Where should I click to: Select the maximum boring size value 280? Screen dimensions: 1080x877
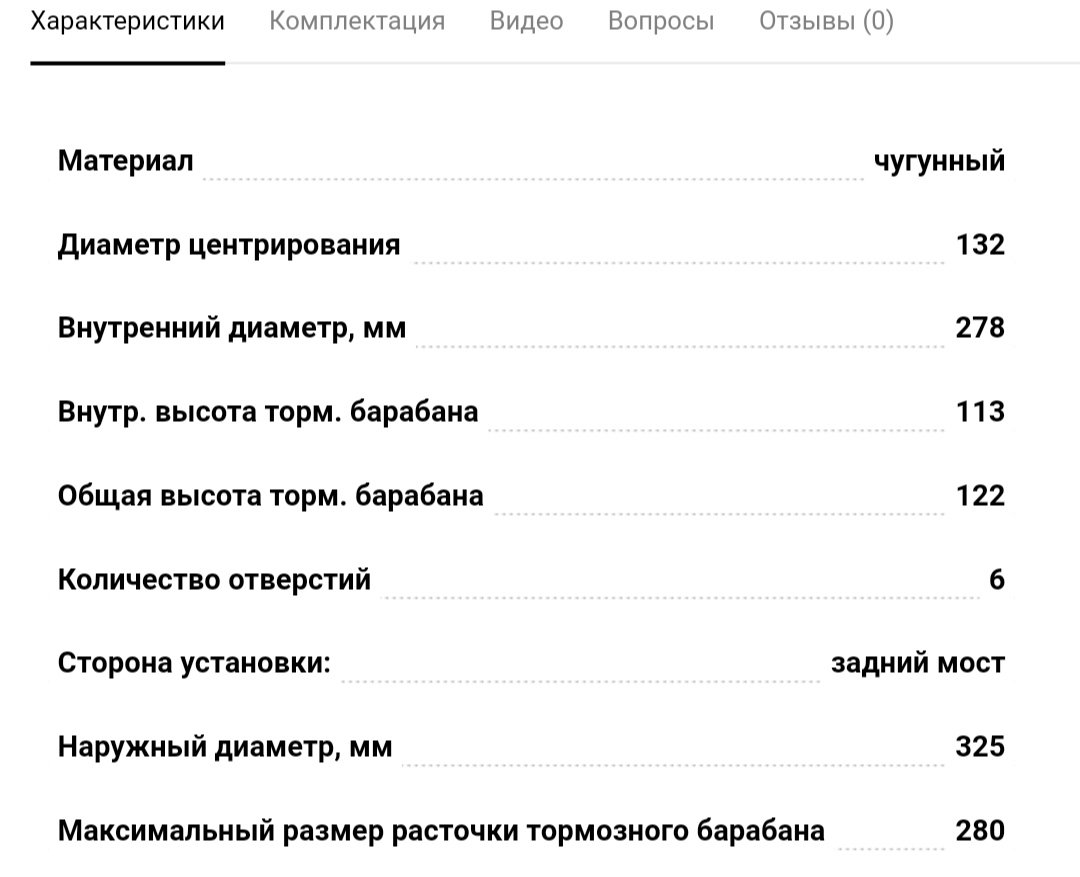[980, 831]
